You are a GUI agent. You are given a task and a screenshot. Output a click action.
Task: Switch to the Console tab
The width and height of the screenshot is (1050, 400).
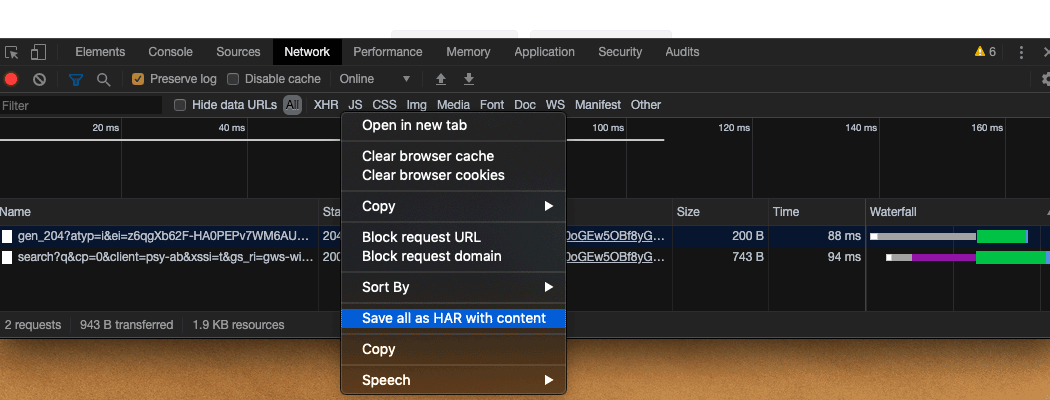tap(170, 52)
